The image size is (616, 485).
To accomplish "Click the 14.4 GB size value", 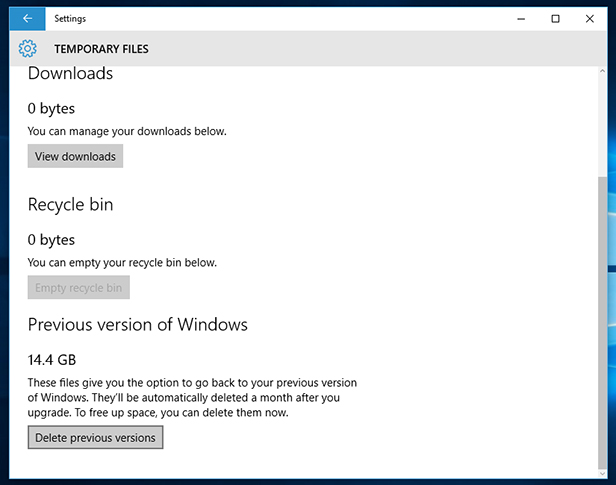I will point(52,360).
